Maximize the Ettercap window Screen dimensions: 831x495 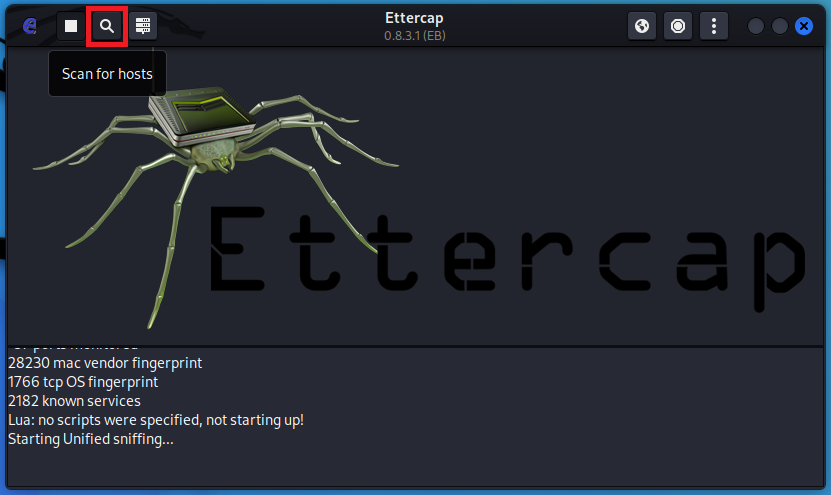pos(780,26)
